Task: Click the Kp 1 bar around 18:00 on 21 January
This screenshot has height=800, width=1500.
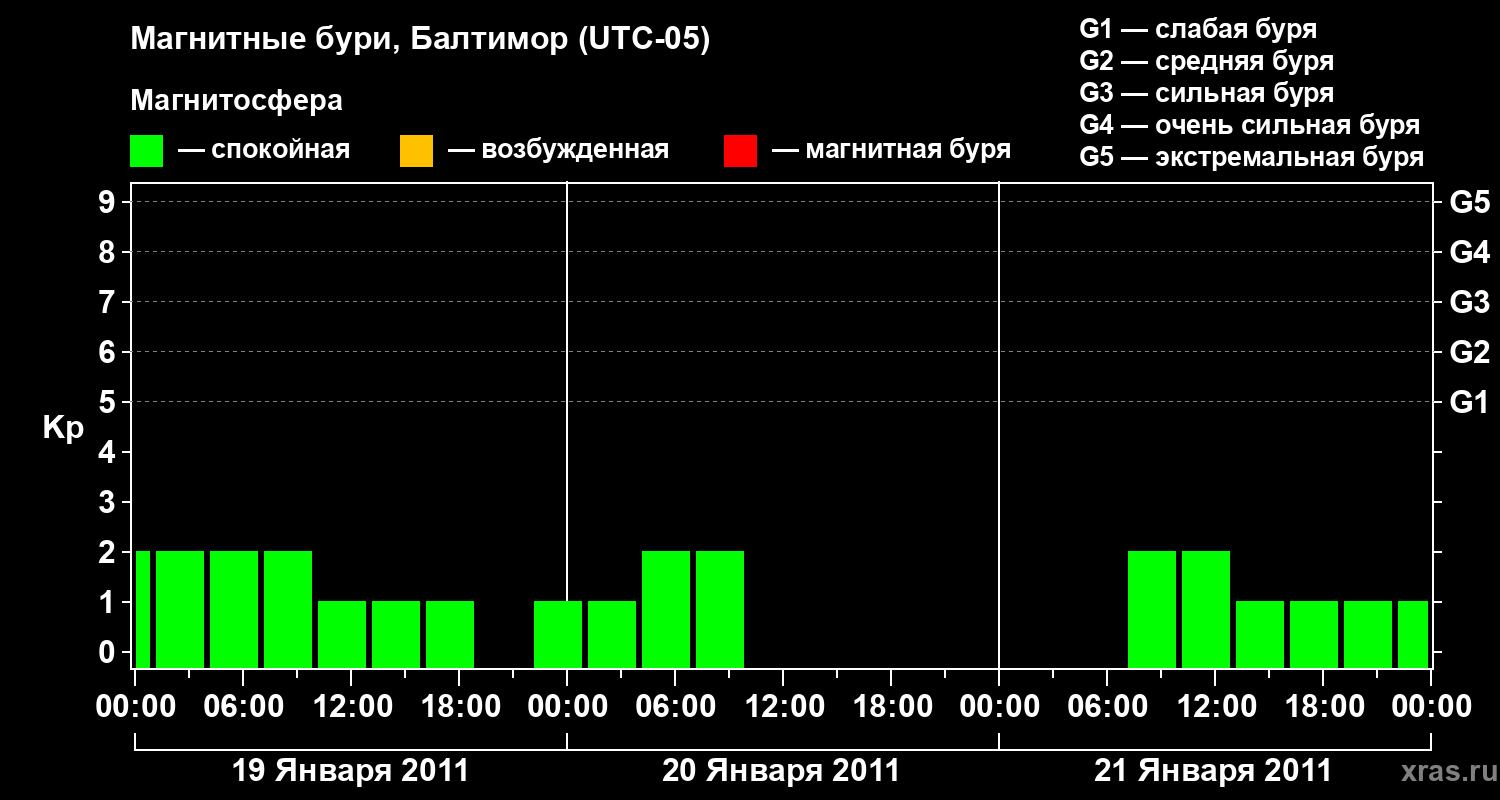Action: [x=1314, y=634]
